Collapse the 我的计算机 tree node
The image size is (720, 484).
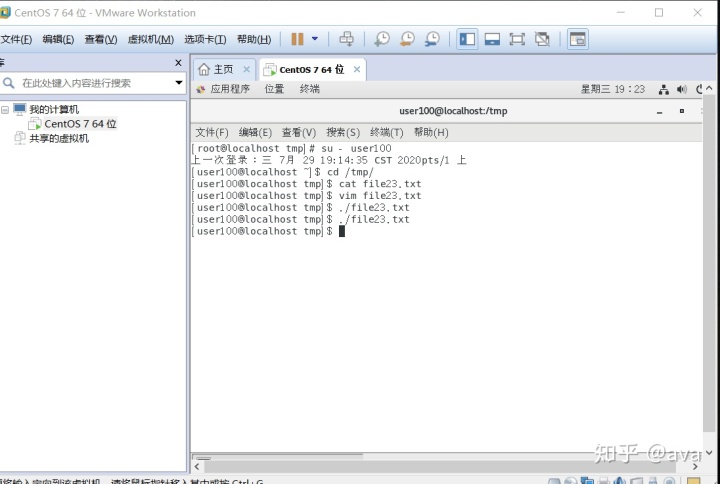coord(5,110)
